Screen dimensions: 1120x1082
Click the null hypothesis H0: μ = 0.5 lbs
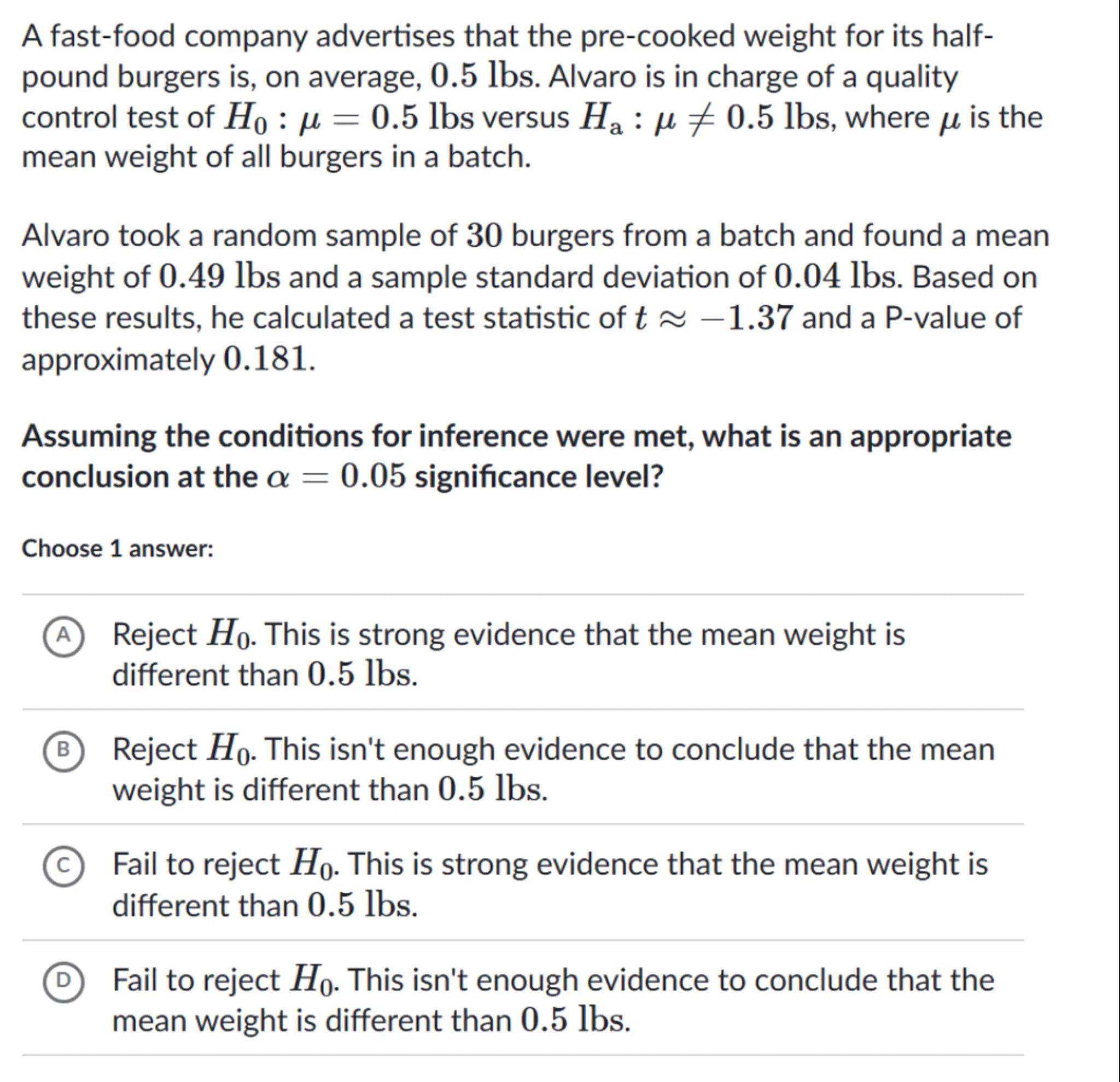(348, 118)
